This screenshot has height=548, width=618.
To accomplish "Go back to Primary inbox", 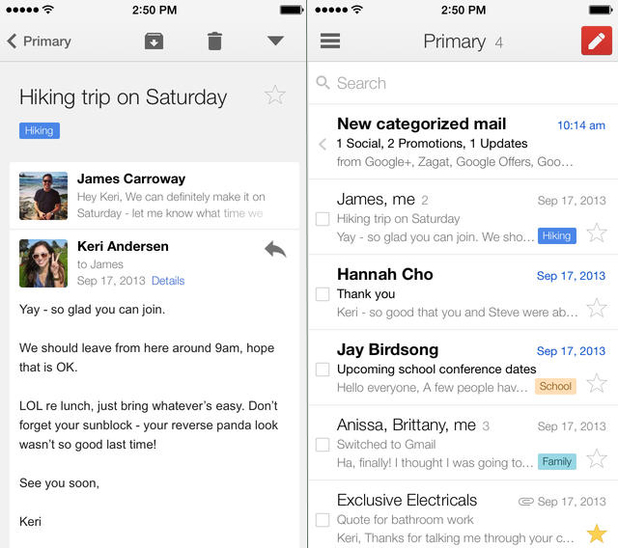I will point(40,41).
